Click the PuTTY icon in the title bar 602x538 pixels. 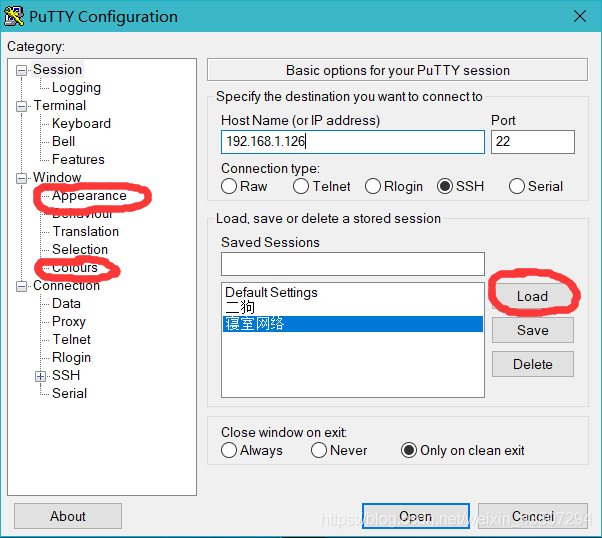tap(14, 17)
